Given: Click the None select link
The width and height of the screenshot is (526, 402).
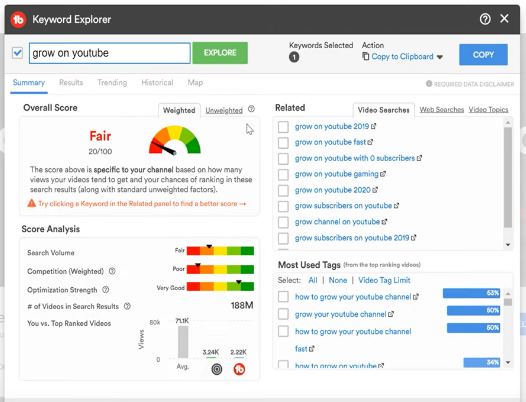Looking at the screenshot, I should click(338, 280).
